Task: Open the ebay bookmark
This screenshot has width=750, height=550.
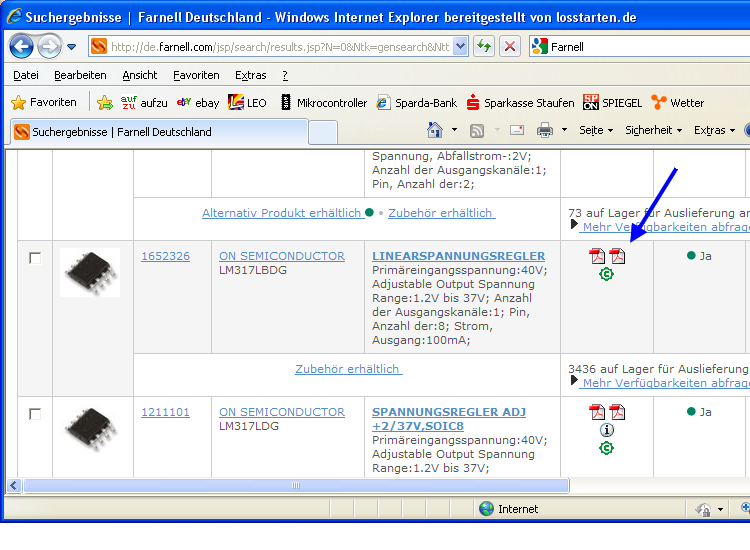Action: [198, 102]
